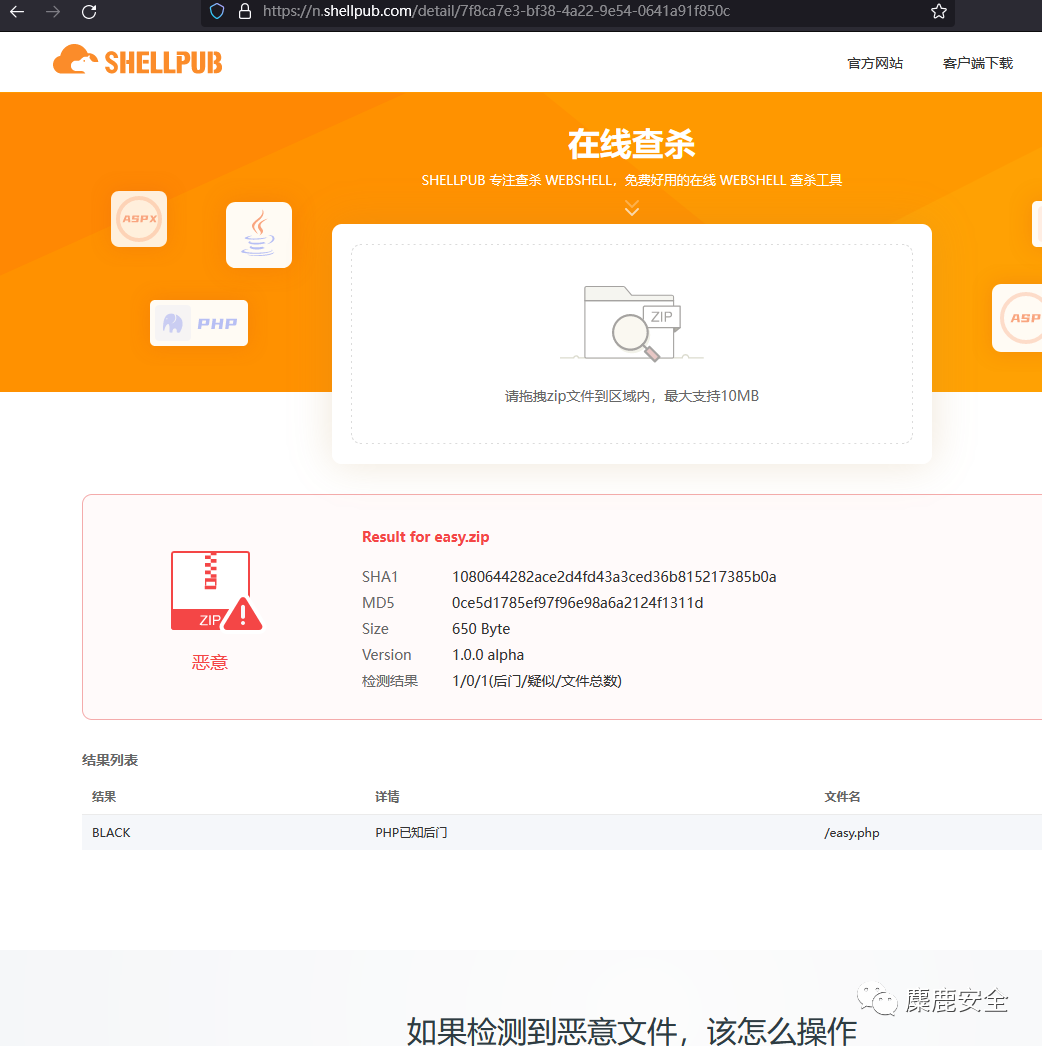Open the 客户端下载 navigation link
This screenshot has height=1046, width=1042.
point(977,63)
